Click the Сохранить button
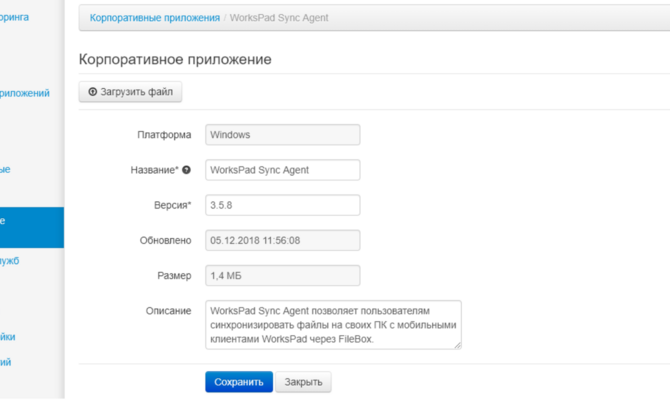The width and height of the screenshot is (670, 400). pos(238,382)
